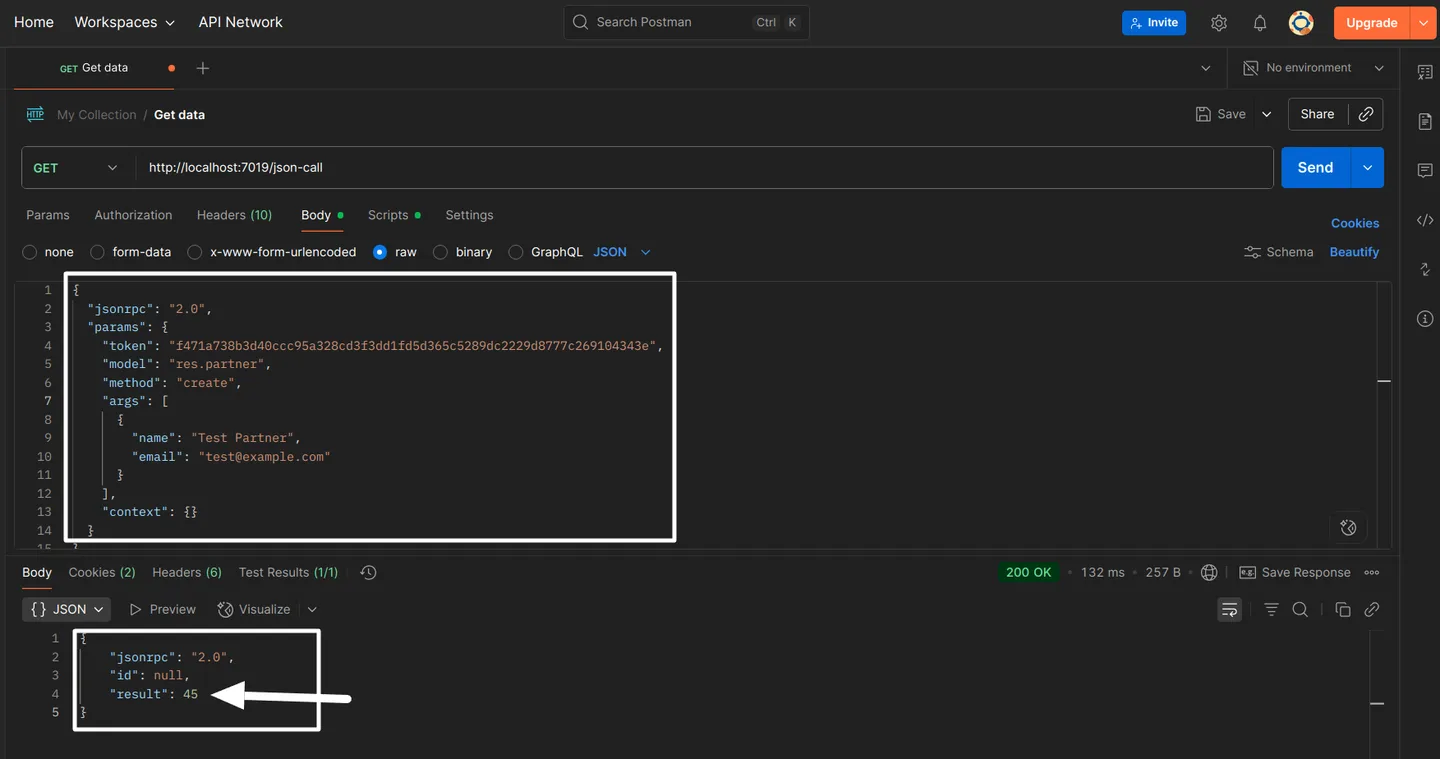
Task: Change the raw JSON type dropdown
Action: coord(622,252)
